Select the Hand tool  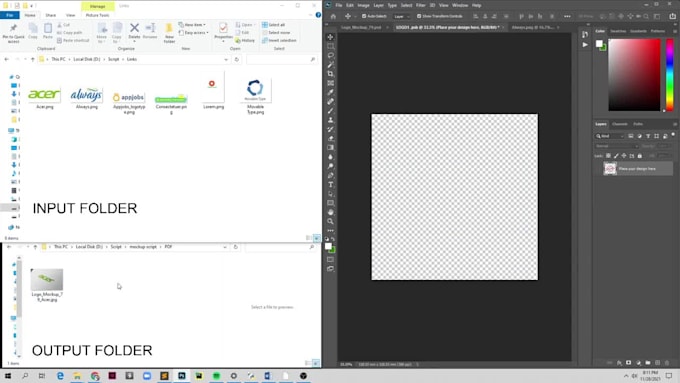[330, 212]
